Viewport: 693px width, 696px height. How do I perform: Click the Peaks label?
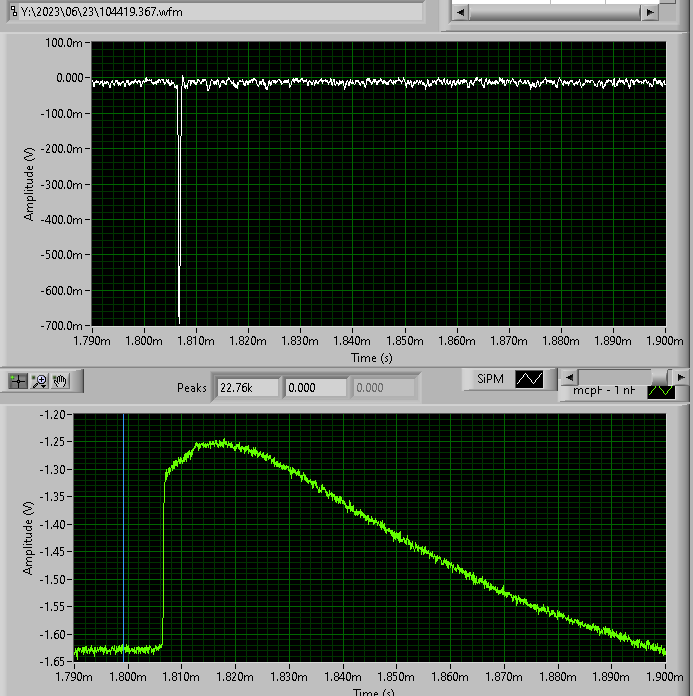(x=191, y=388)
